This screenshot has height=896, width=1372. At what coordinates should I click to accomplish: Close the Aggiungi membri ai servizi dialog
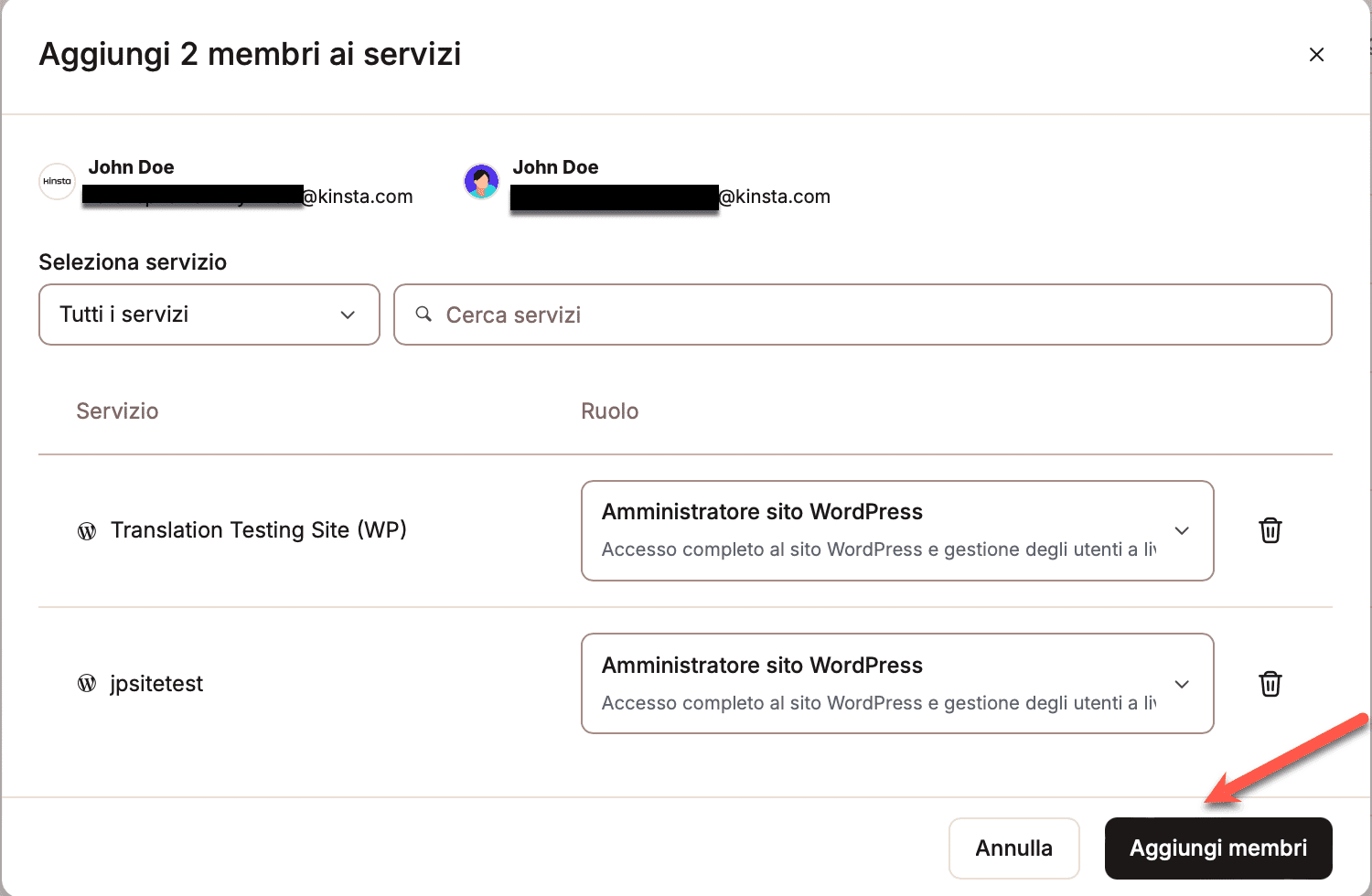point(1316,55)
